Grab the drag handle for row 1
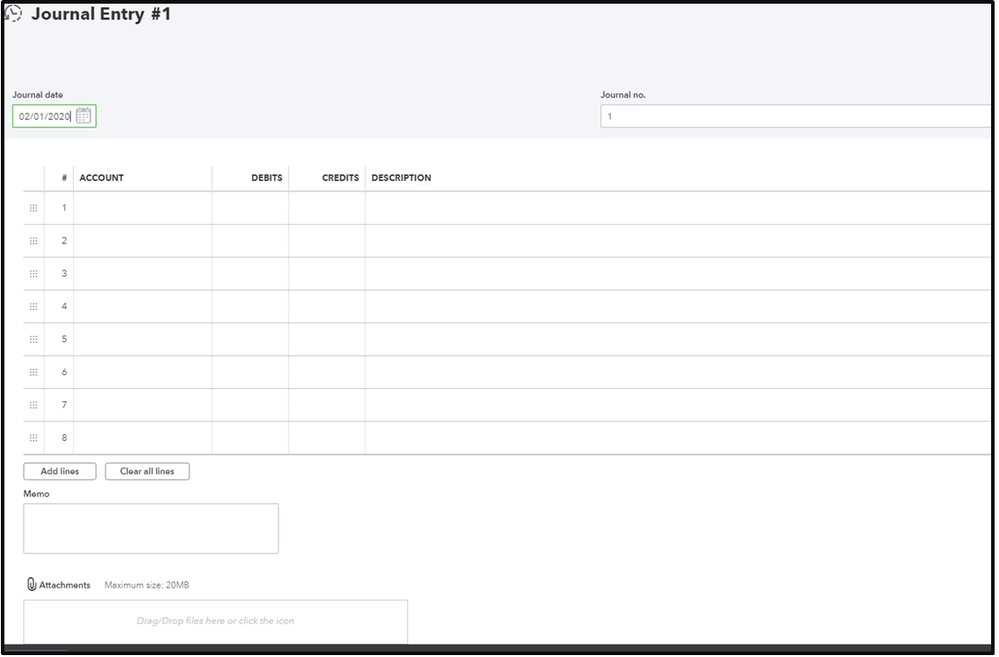The height and width of the screenshot is (657, 999). 34,208
